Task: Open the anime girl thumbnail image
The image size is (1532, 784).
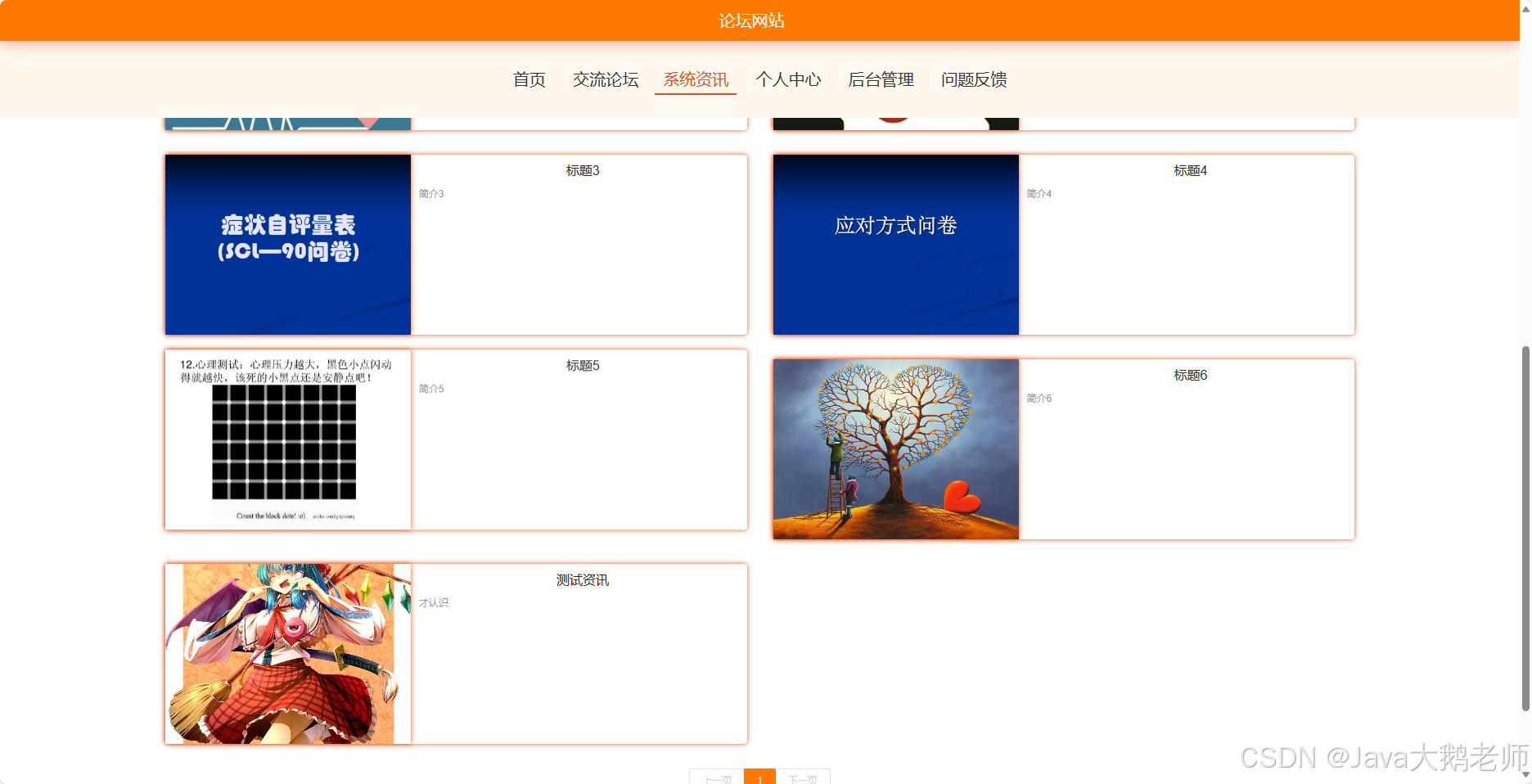Action: pyautogui.click(x=288, y=654)
